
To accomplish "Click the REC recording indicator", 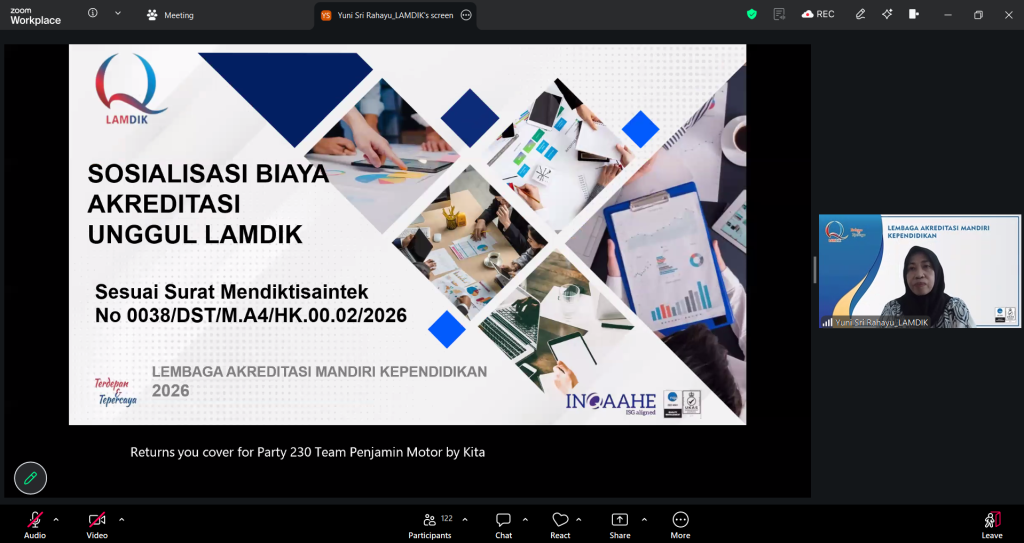I will (818, 14).
